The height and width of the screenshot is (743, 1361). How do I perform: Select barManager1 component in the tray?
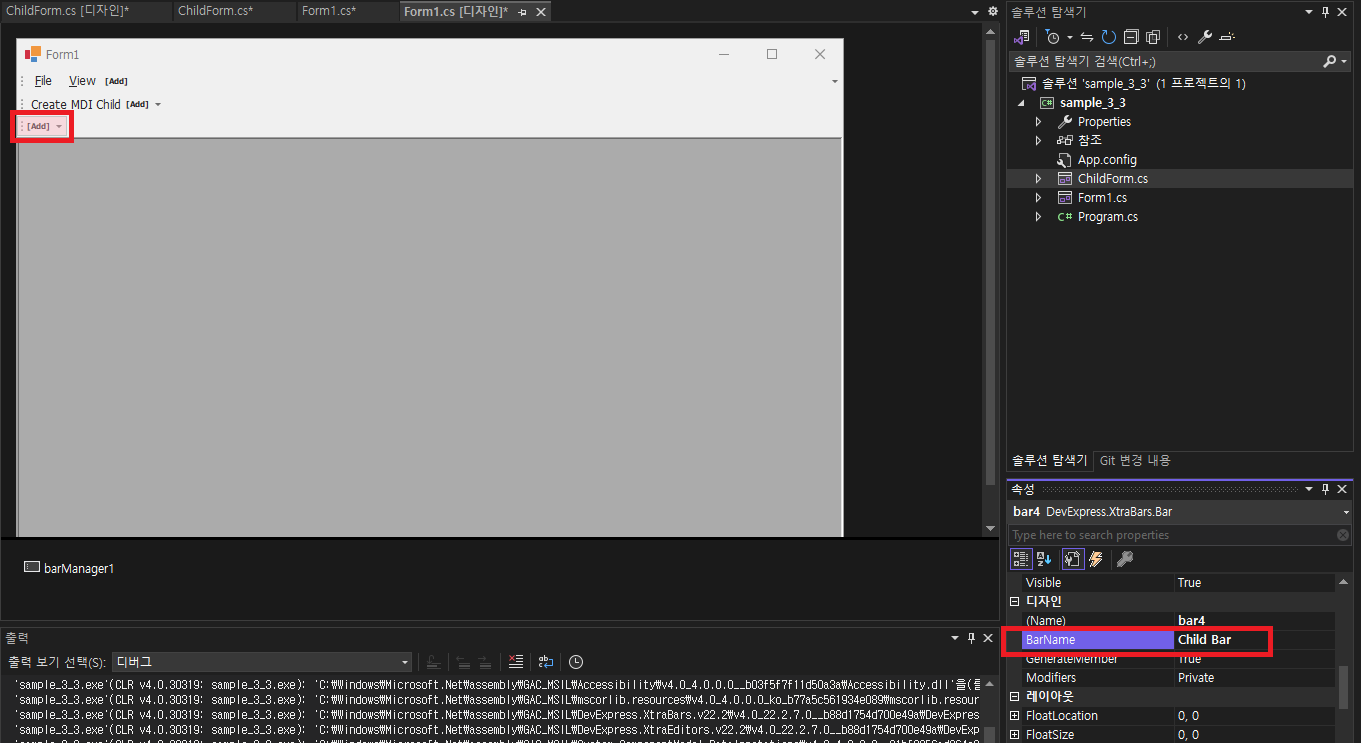(x=69, y=568)
